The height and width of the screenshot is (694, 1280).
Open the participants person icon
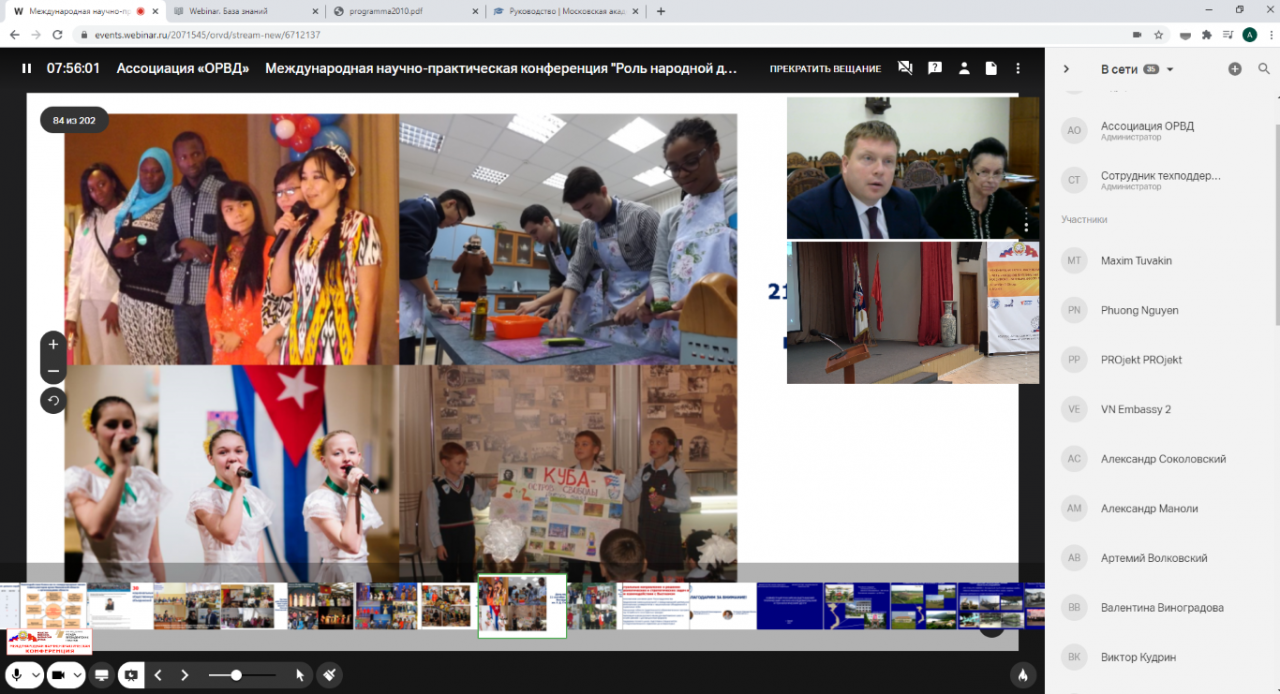point(963,69)
